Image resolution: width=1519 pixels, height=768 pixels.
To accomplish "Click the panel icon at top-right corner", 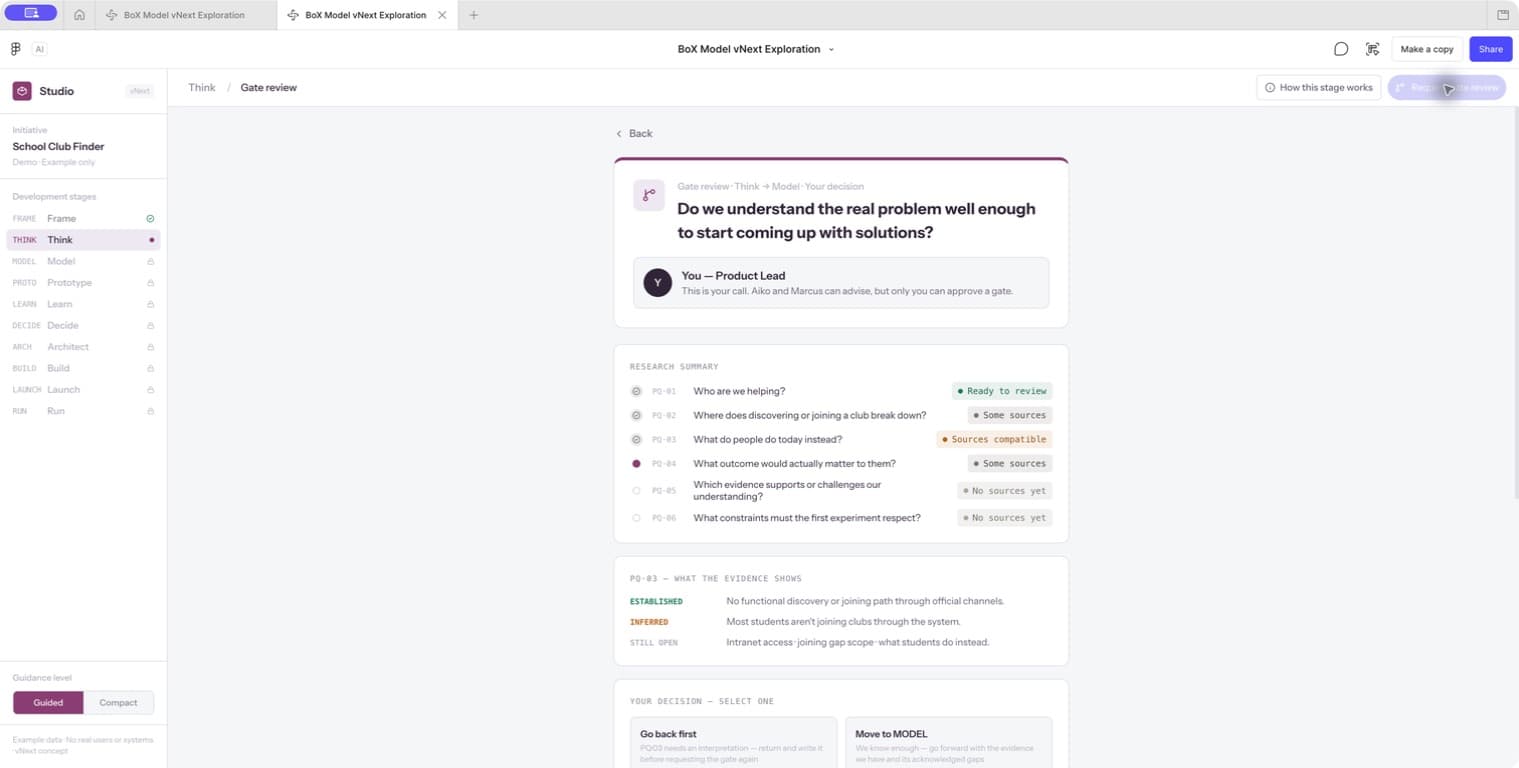I will tap(1503, 15).
